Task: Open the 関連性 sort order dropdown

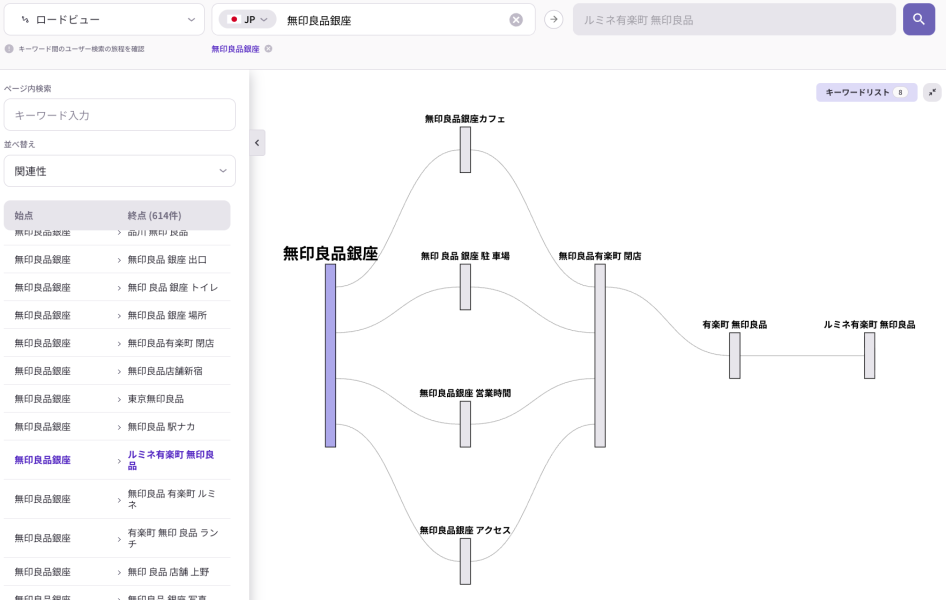Action: coord(119,170)
